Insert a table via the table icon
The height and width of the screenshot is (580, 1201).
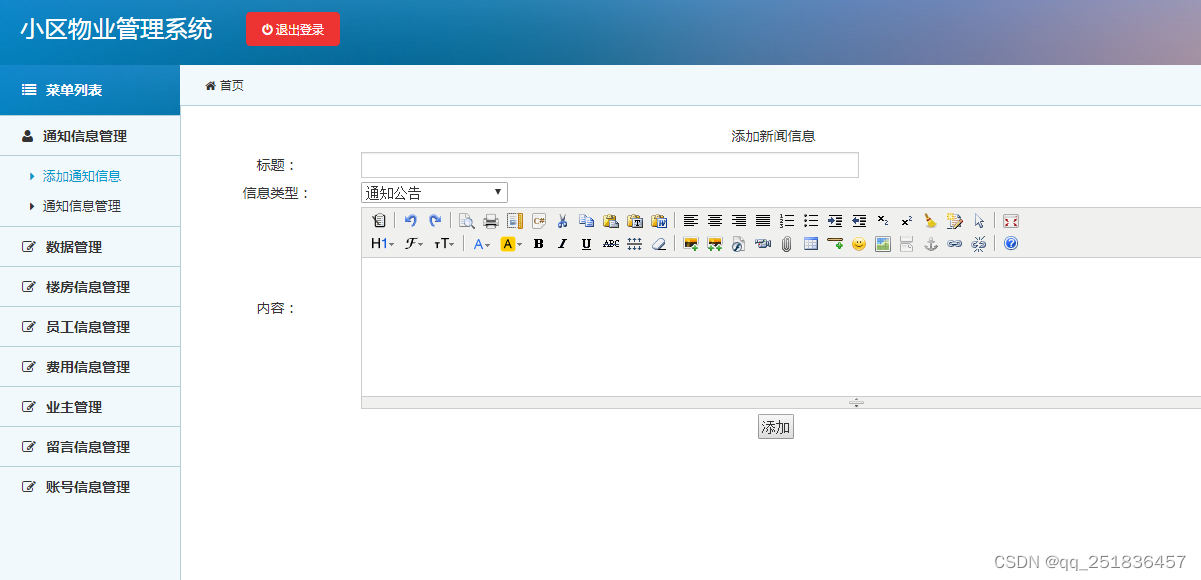click(810, 244)
